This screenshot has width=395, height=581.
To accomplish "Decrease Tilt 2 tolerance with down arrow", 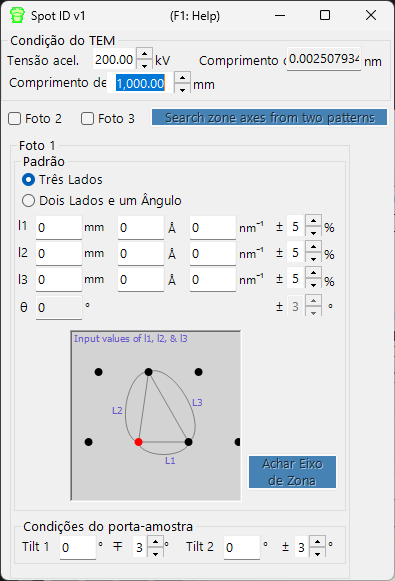I will 318,553.
